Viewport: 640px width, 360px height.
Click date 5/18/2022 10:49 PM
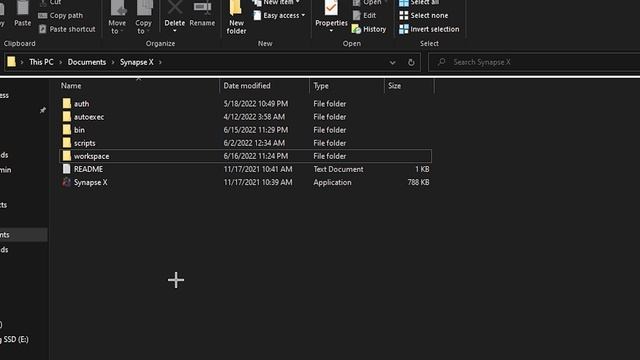pyautogui.click(x=256, y=104)
